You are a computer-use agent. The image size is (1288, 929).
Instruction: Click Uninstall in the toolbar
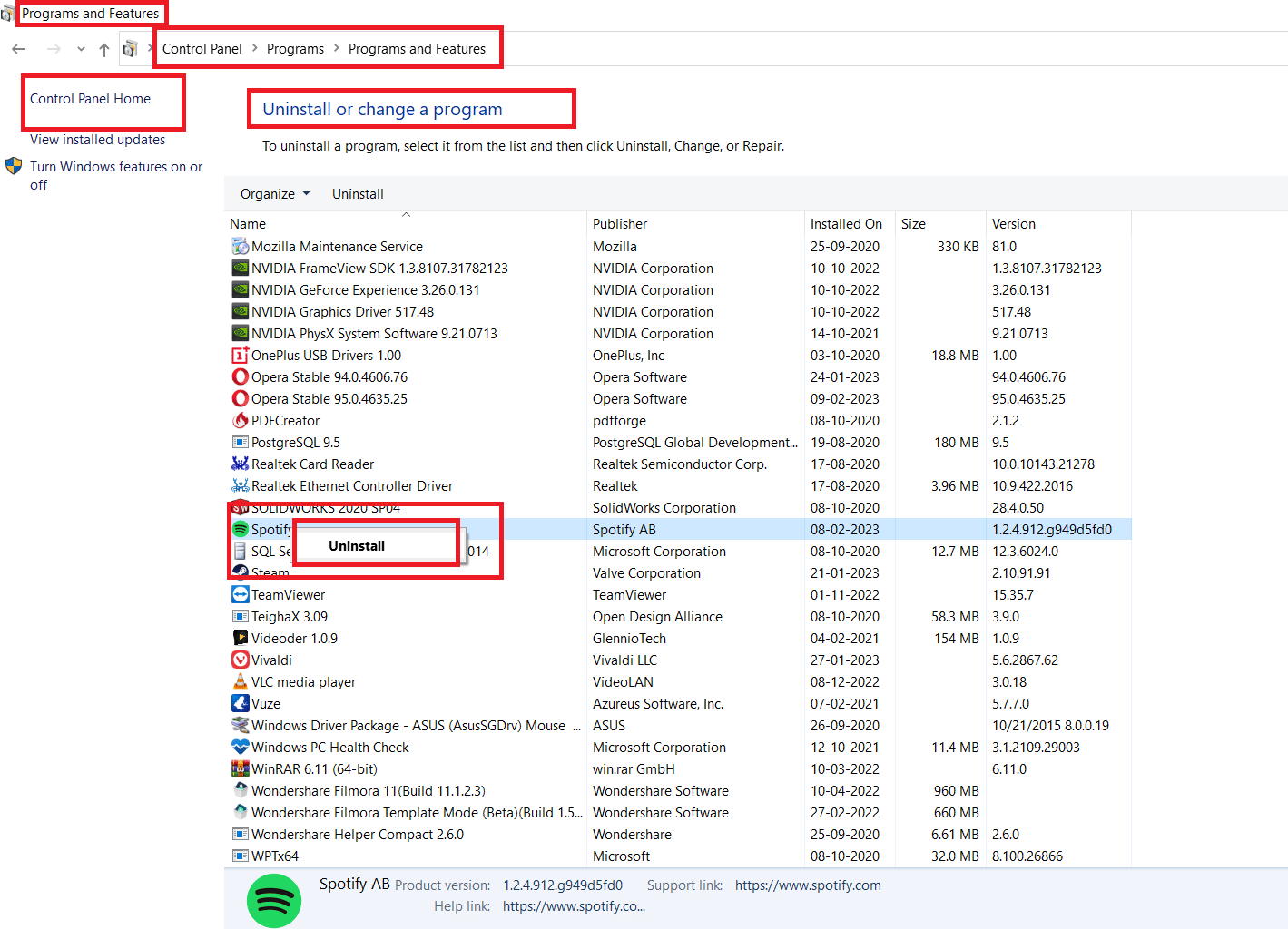(358, 194)
